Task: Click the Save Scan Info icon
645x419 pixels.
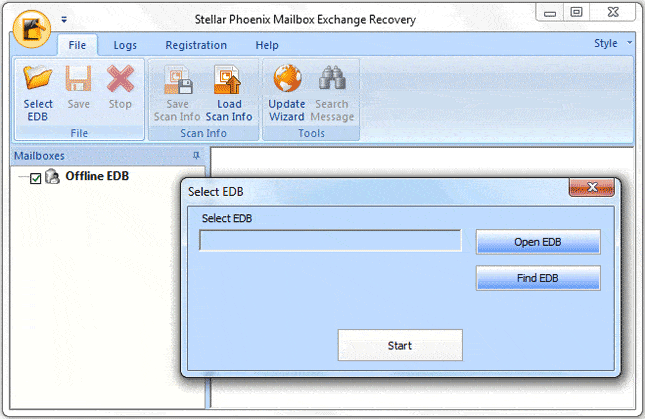Action: pyautogui.click(x=178, y=80)
